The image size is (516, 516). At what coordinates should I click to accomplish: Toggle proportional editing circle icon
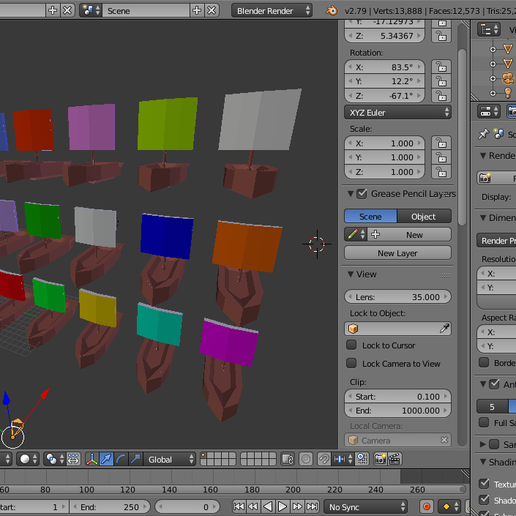[305, 459]
